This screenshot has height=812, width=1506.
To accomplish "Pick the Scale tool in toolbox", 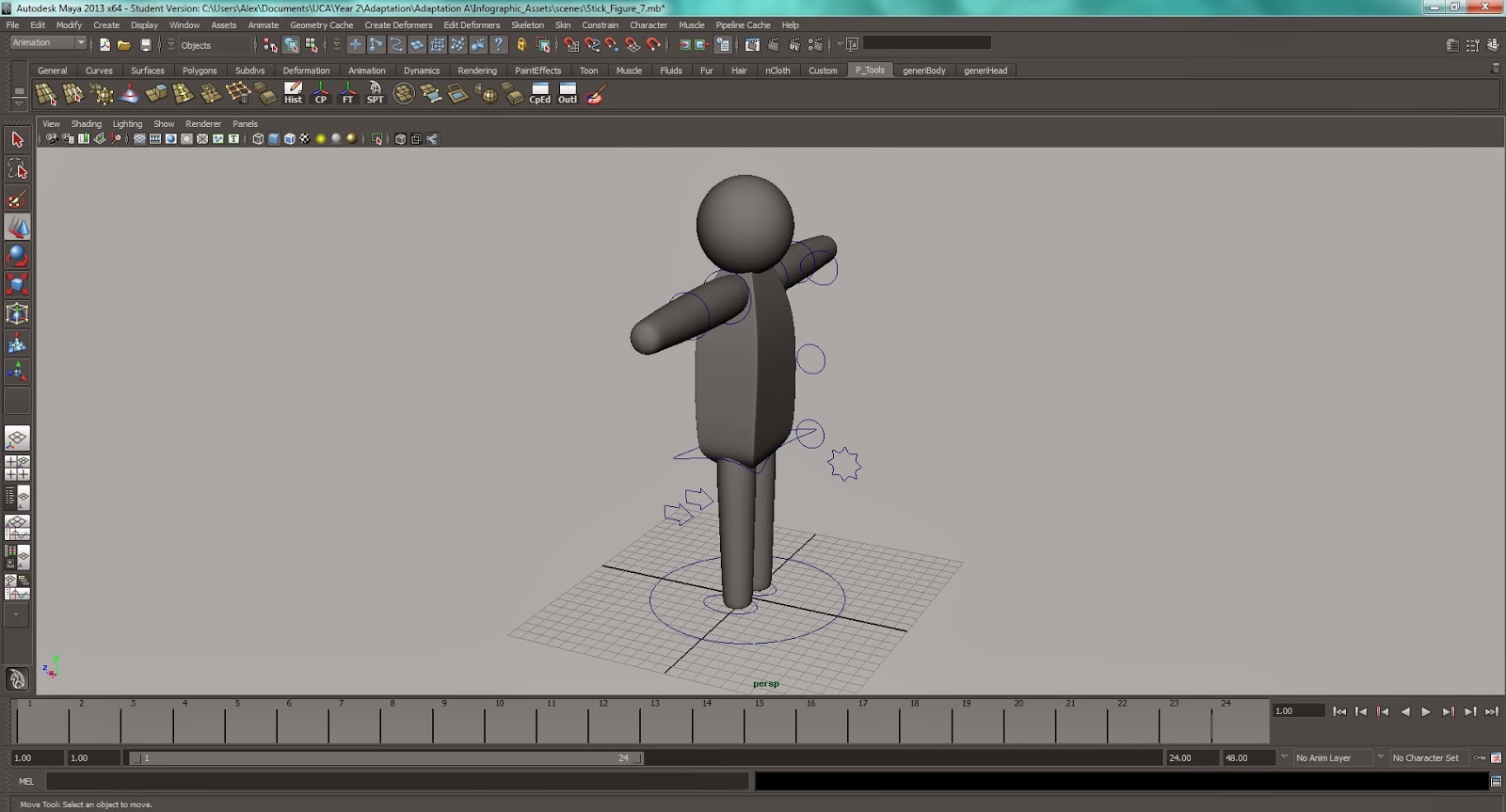I will tap(17, 284).
